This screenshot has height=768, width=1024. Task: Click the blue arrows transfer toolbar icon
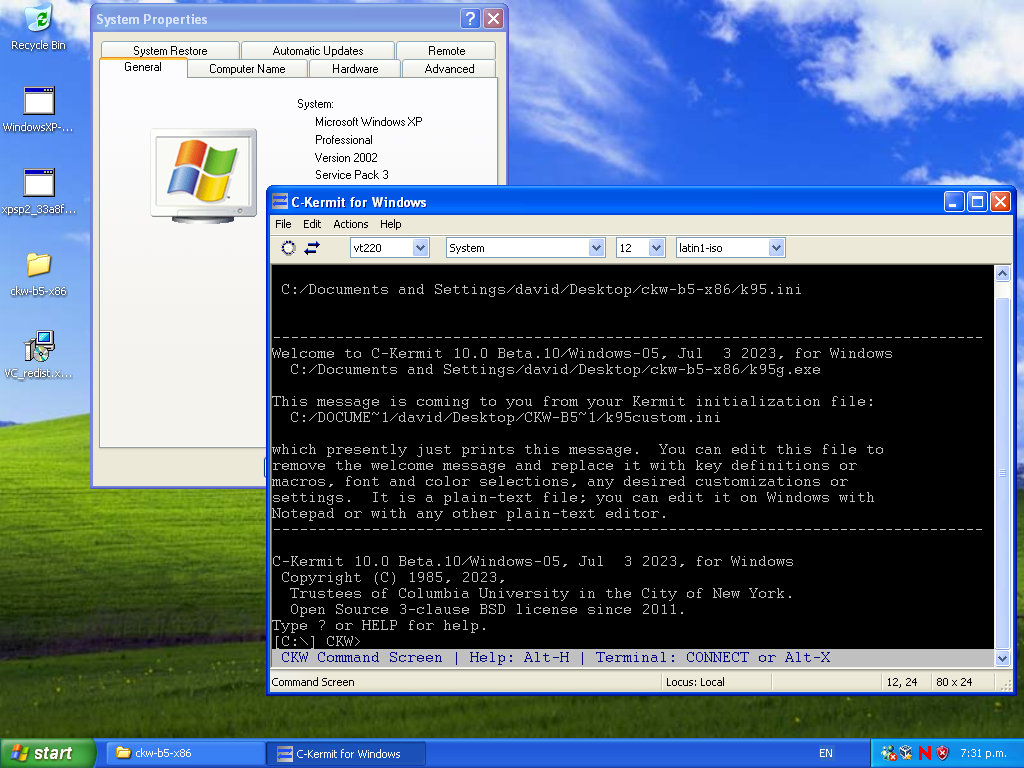pyautogui.click(x=312, y=248)
